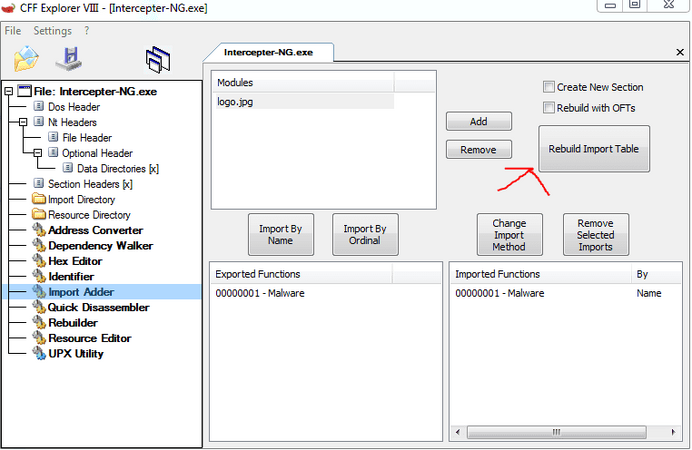Maximize the CFF Explorer window
This screenshot has height=450, width=692.
(x=635, y=5)
